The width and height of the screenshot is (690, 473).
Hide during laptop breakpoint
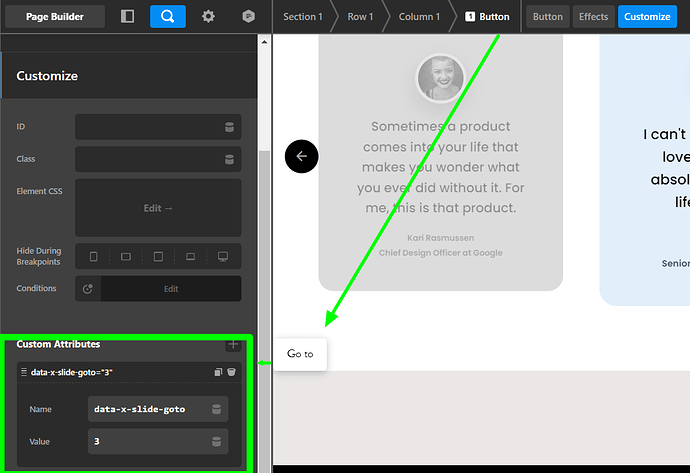pos(191,257)
